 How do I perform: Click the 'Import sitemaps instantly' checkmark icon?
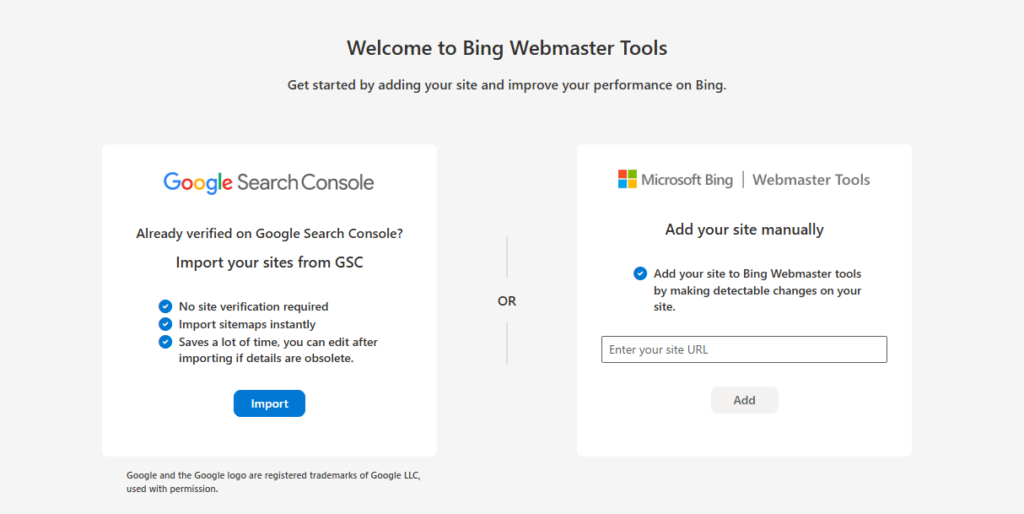(165, 324)
